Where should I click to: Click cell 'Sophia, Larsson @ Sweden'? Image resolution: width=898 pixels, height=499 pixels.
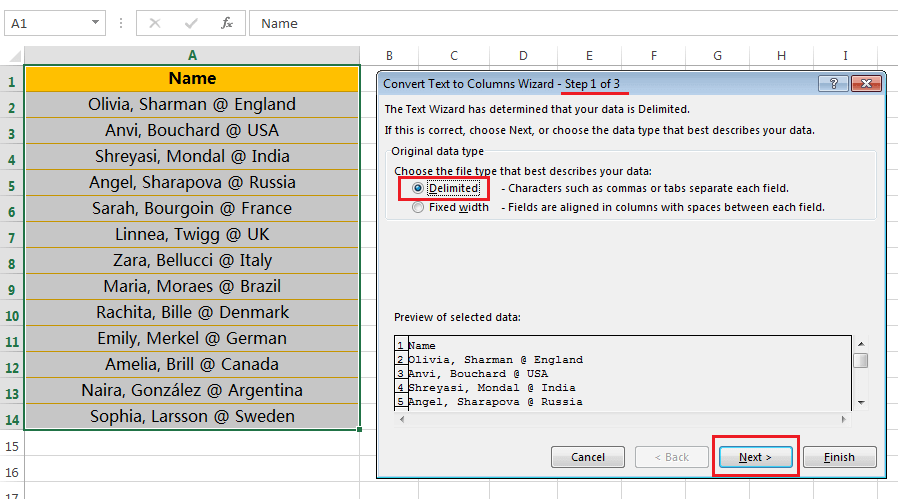pyautogui.click(x=192, y=416)
